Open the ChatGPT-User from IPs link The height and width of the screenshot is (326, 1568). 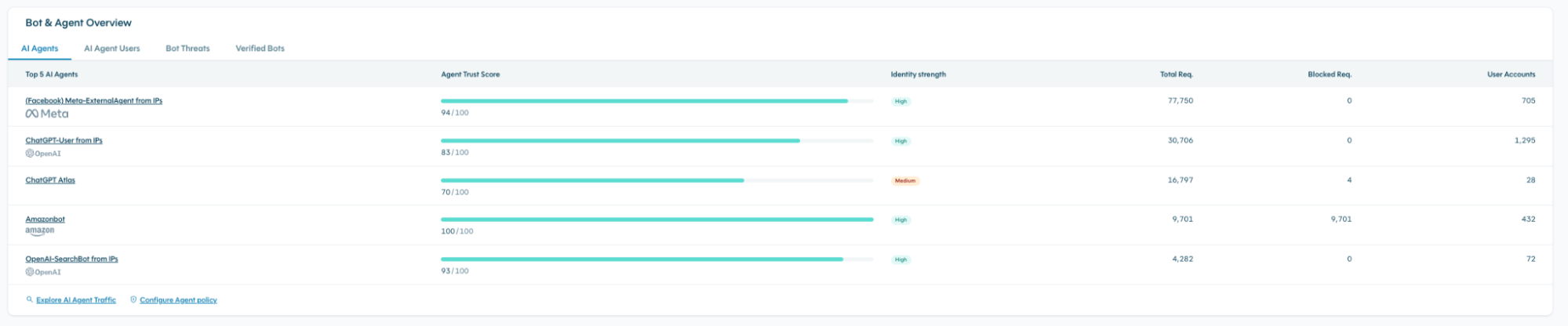click(64, 141)
